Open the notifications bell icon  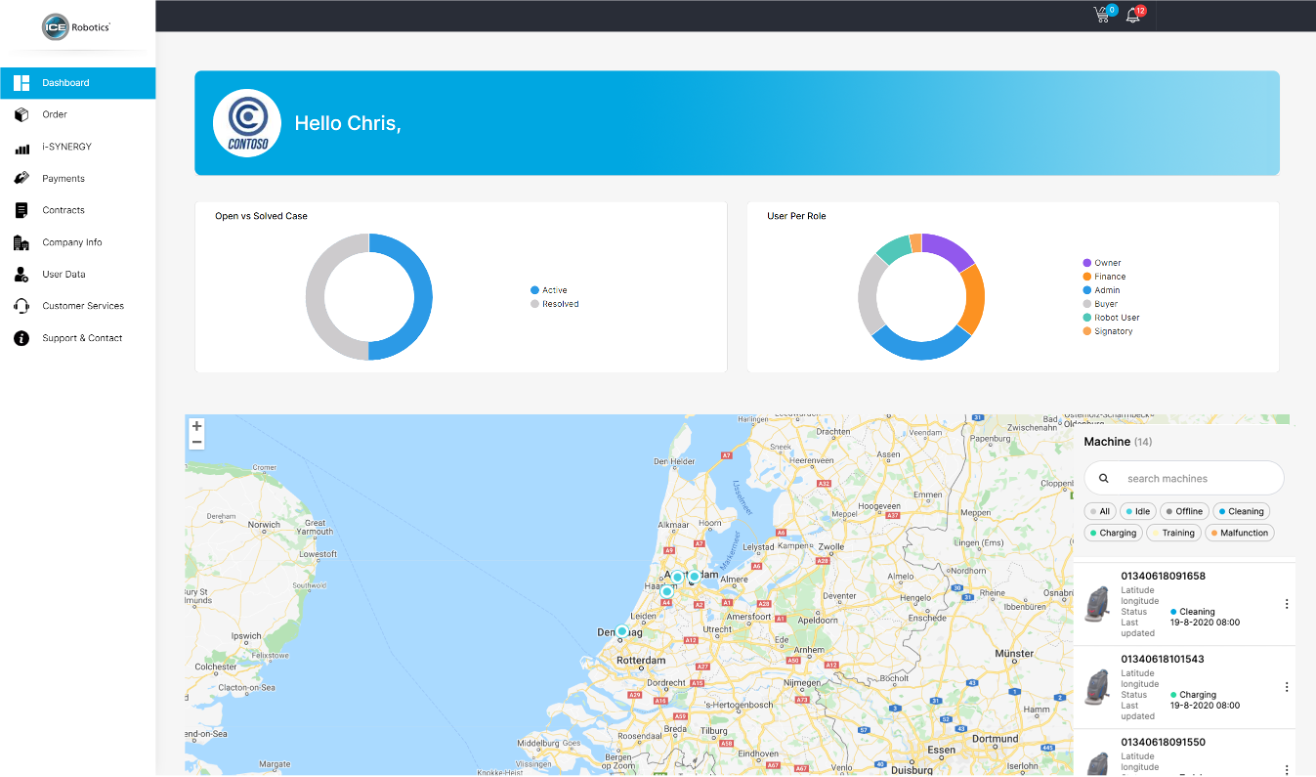coord(1132,15)
